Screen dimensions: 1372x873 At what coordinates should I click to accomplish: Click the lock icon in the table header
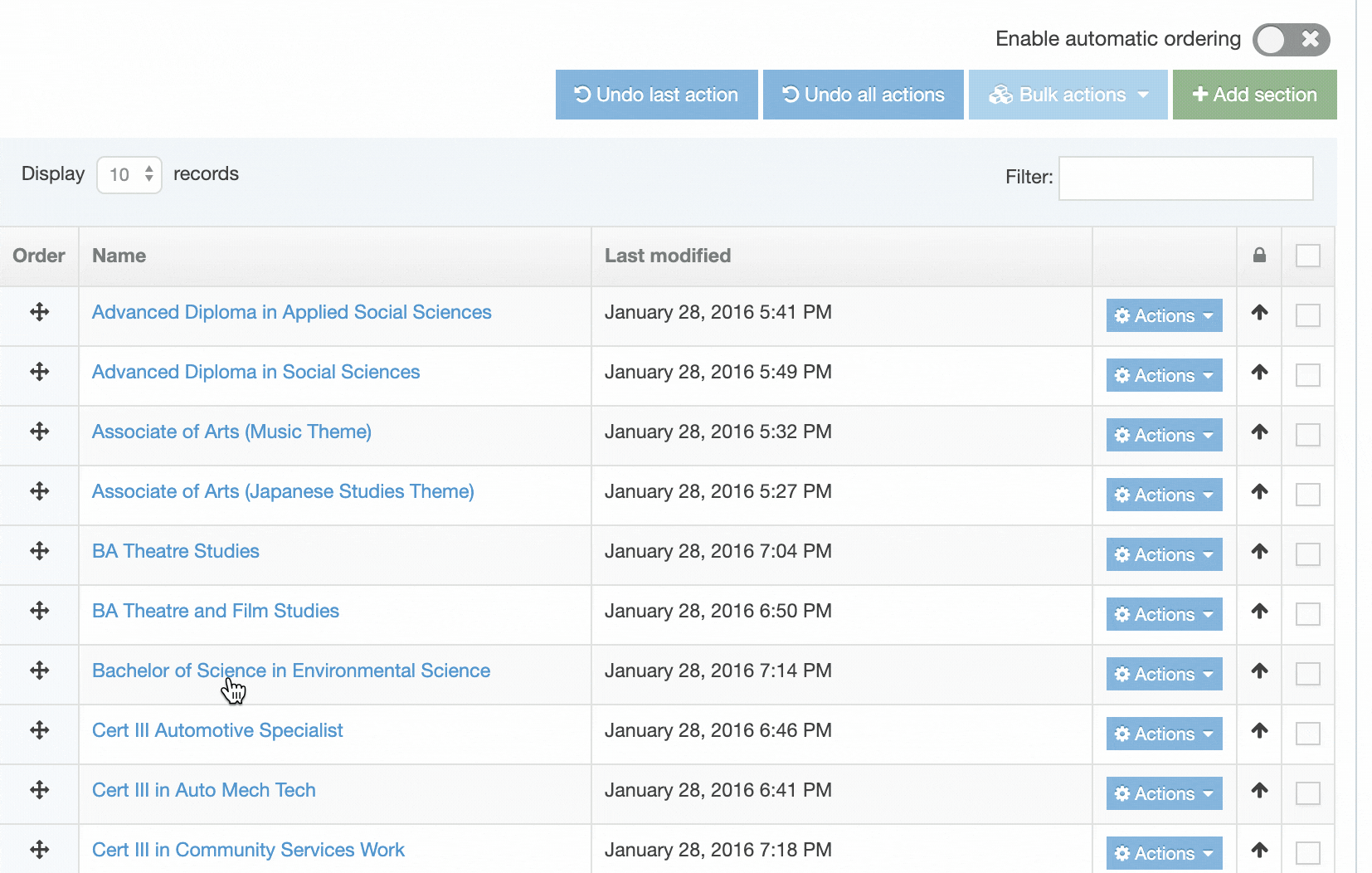point(1259,256)
